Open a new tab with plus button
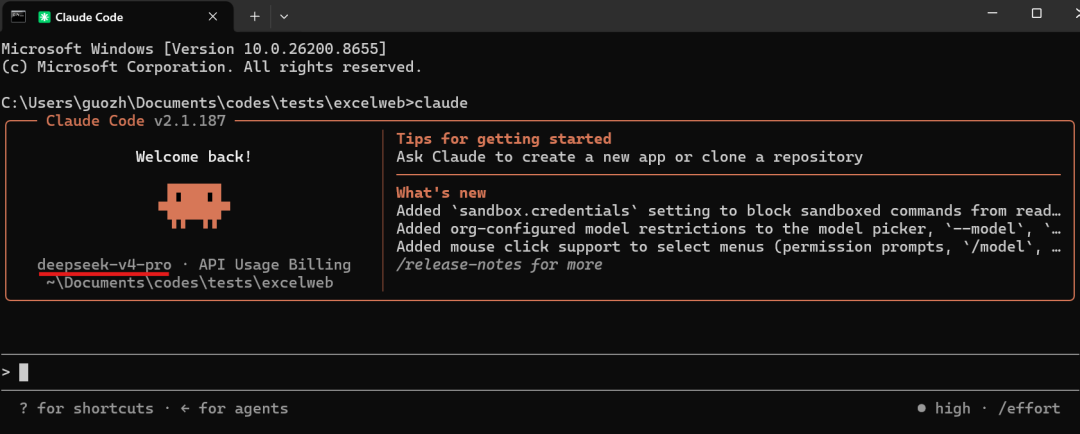Image resolution: width=1080 pixels, height=434 pixels. click(x=254, y=16)
